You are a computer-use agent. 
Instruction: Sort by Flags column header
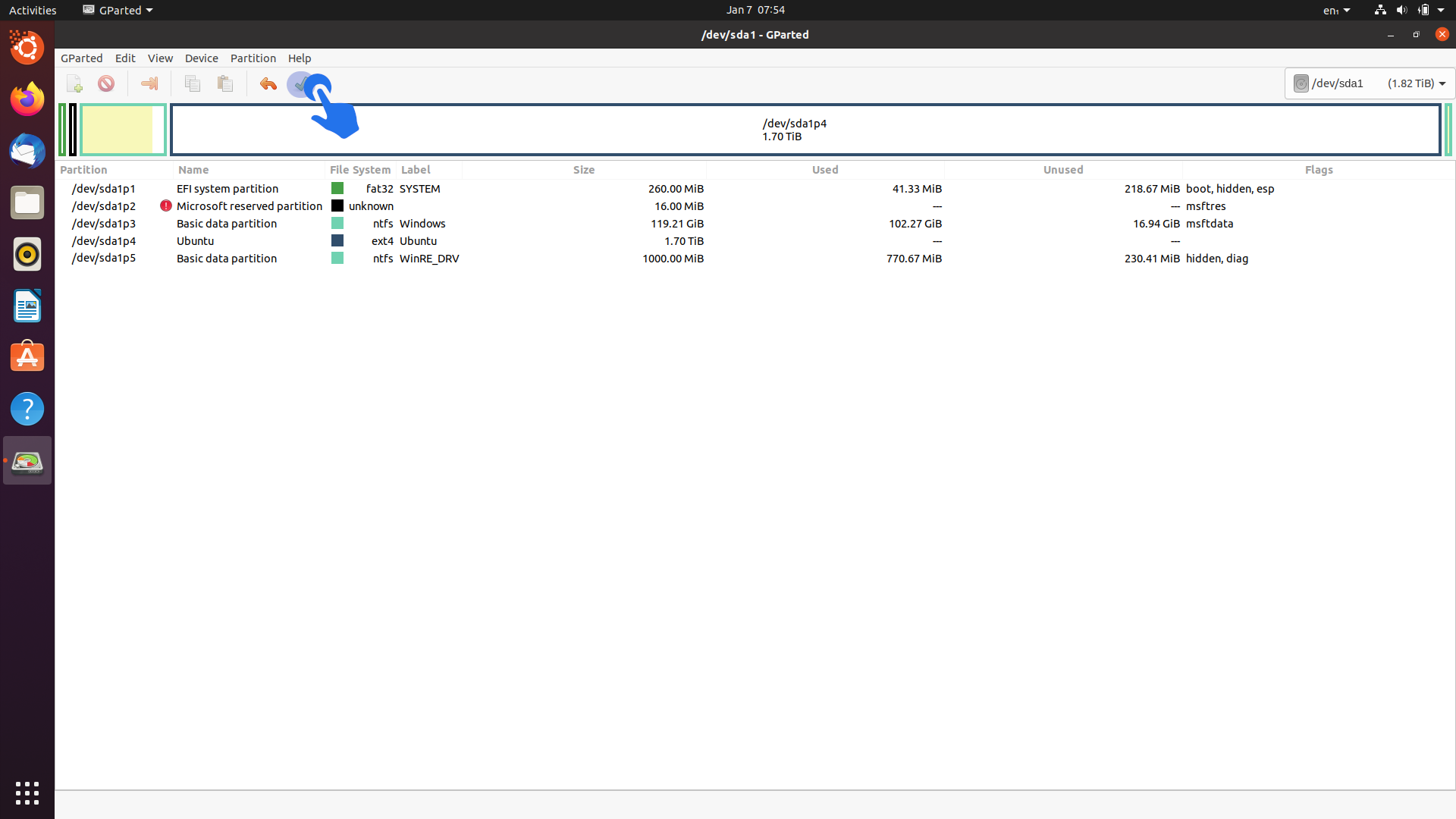(x=1319, y=170)
